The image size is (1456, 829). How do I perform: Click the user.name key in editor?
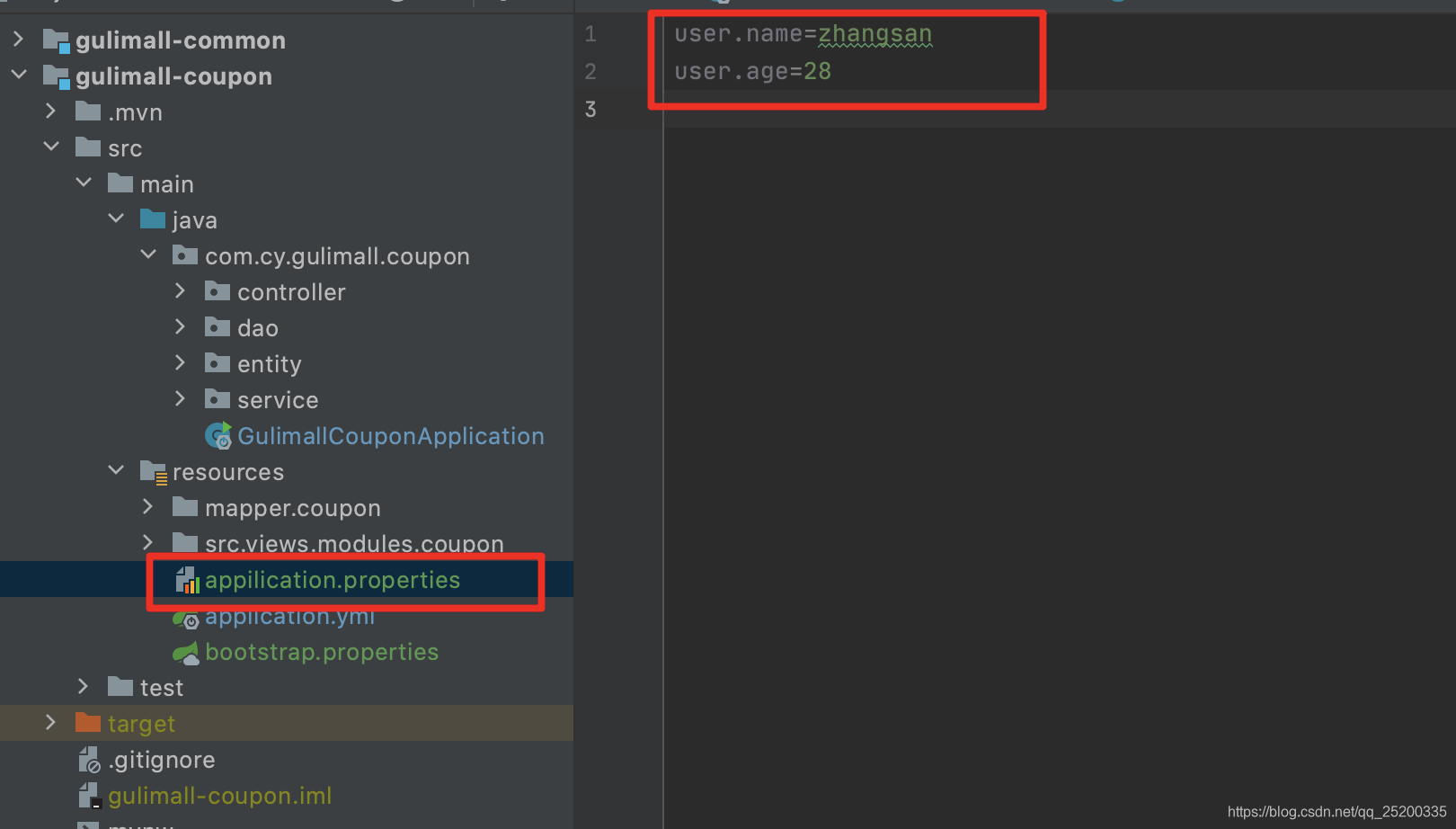pos(738,34)
